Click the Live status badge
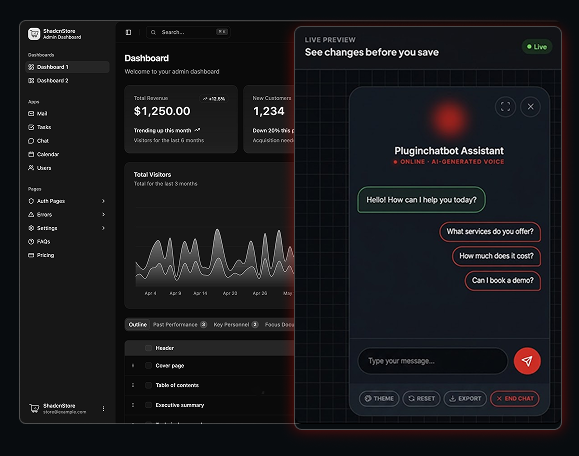The height and width of the screenshot is (456, 579). click(537, 47)
